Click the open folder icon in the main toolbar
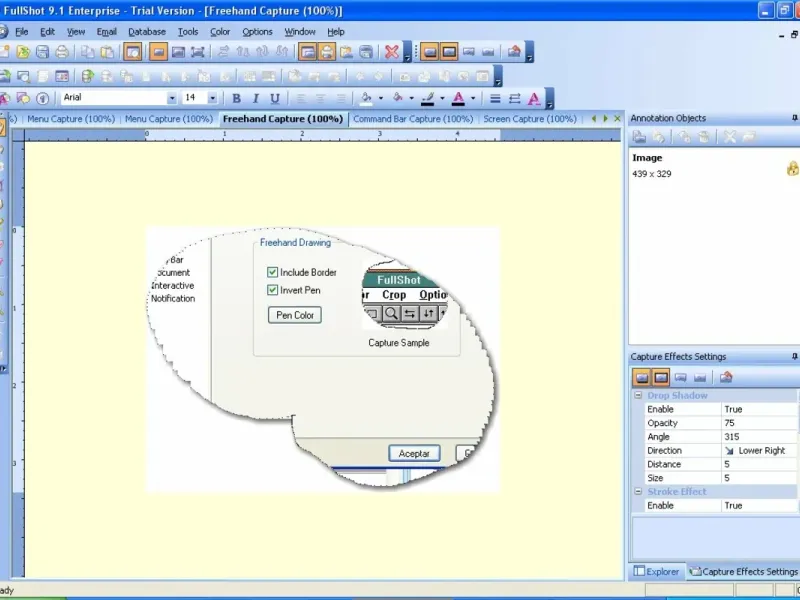Image resolution: width=800 pixels, height=600 pixels. click(x=23, y=52)
